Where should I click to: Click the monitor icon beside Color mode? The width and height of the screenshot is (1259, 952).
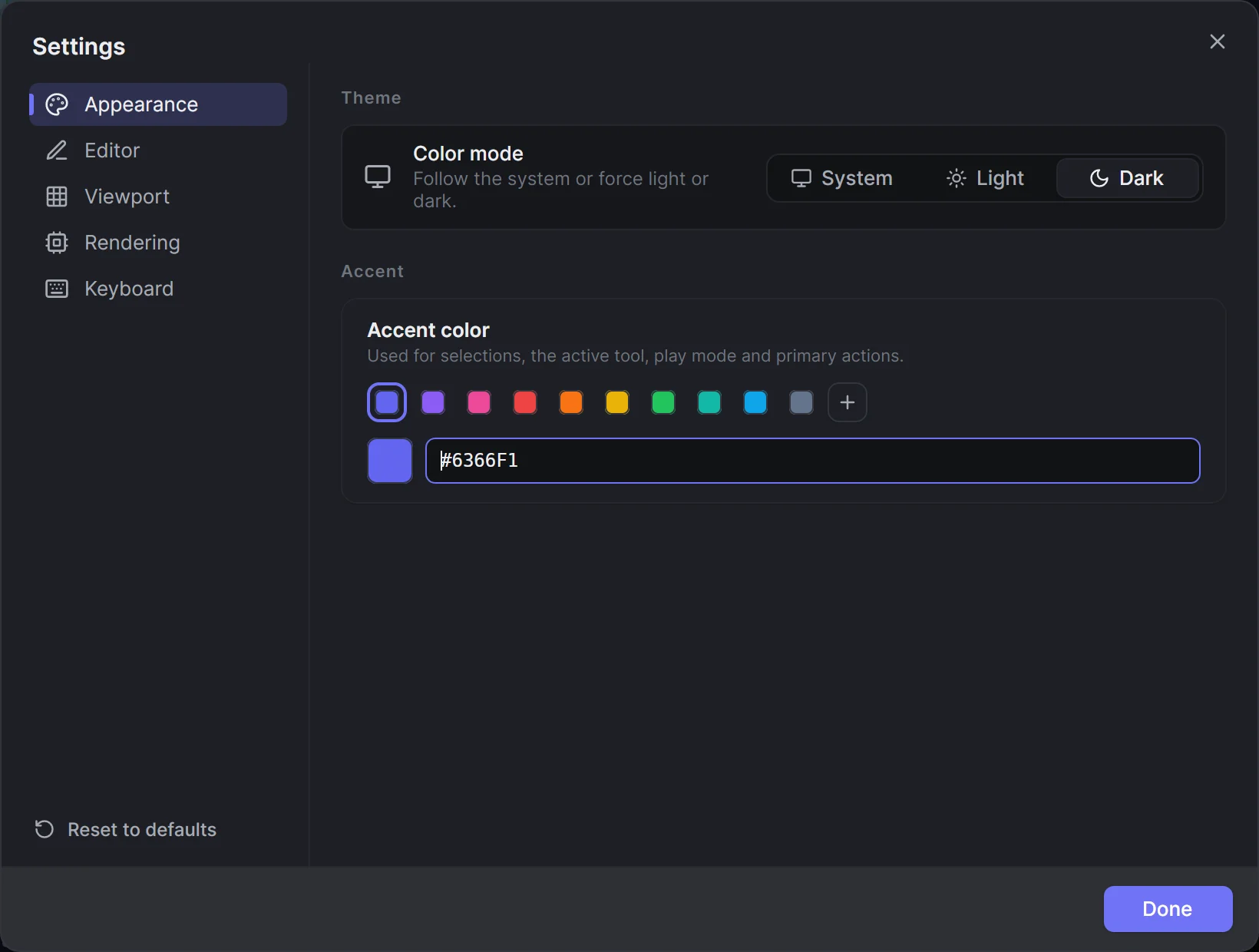coord(378,177)
